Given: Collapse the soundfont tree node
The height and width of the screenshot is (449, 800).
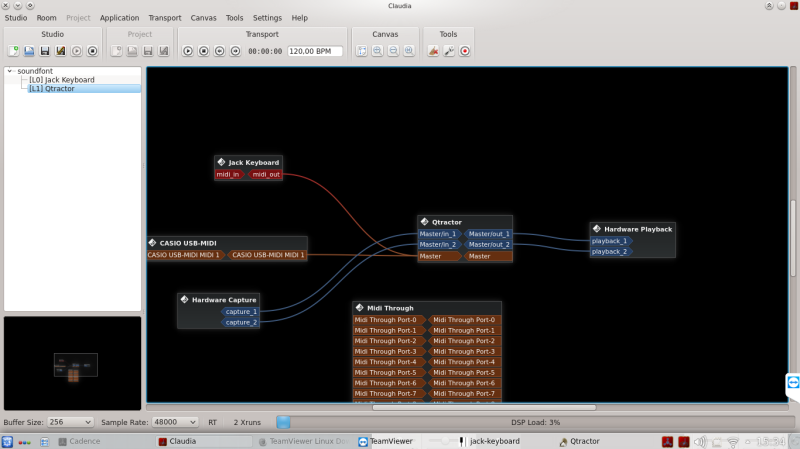Looking at the screenshot, I should point(10,71).
